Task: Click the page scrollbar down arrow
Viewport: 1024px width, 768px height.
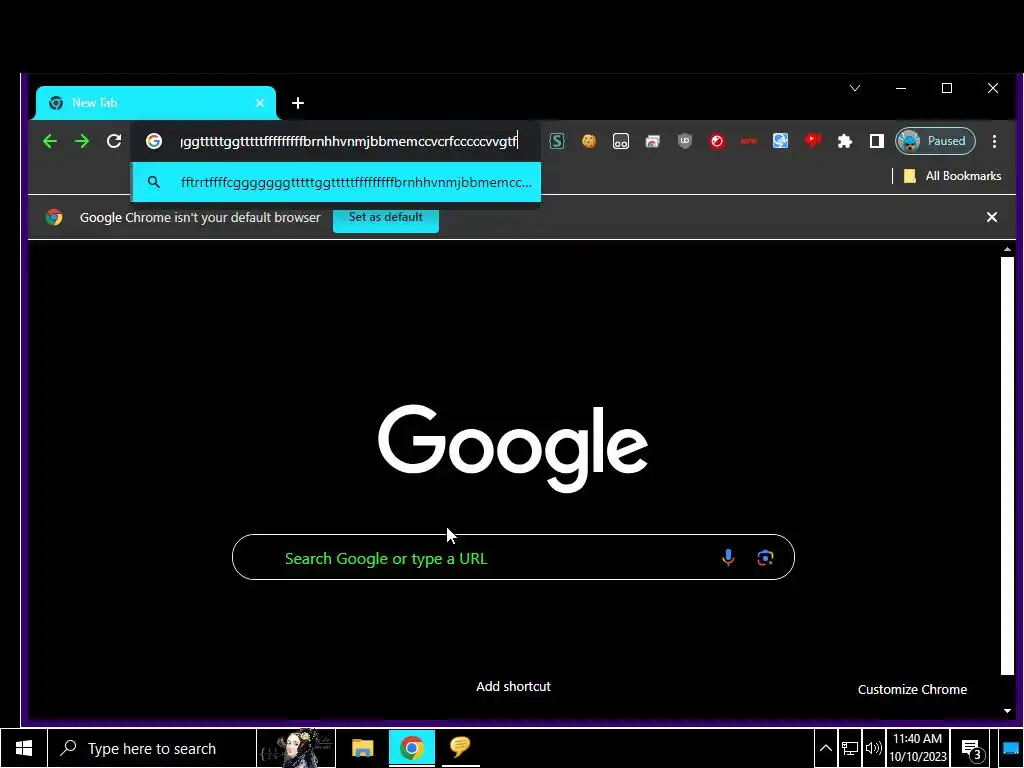Action: (1007, 711)
